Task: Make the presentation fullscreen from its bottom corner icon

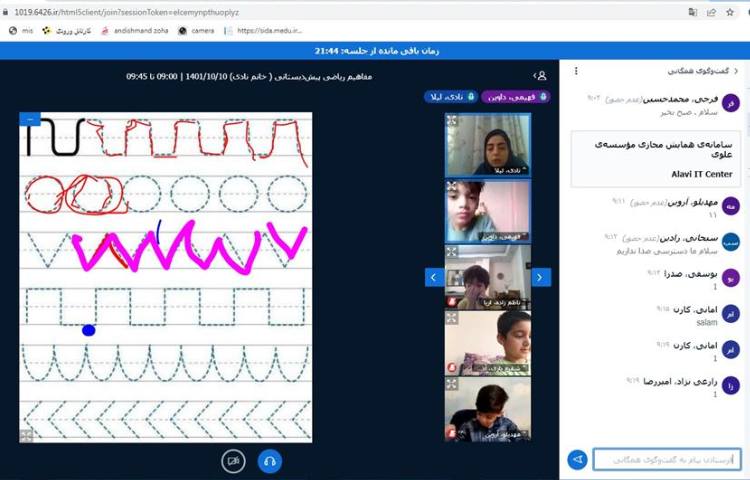Action: click(27, 434)
